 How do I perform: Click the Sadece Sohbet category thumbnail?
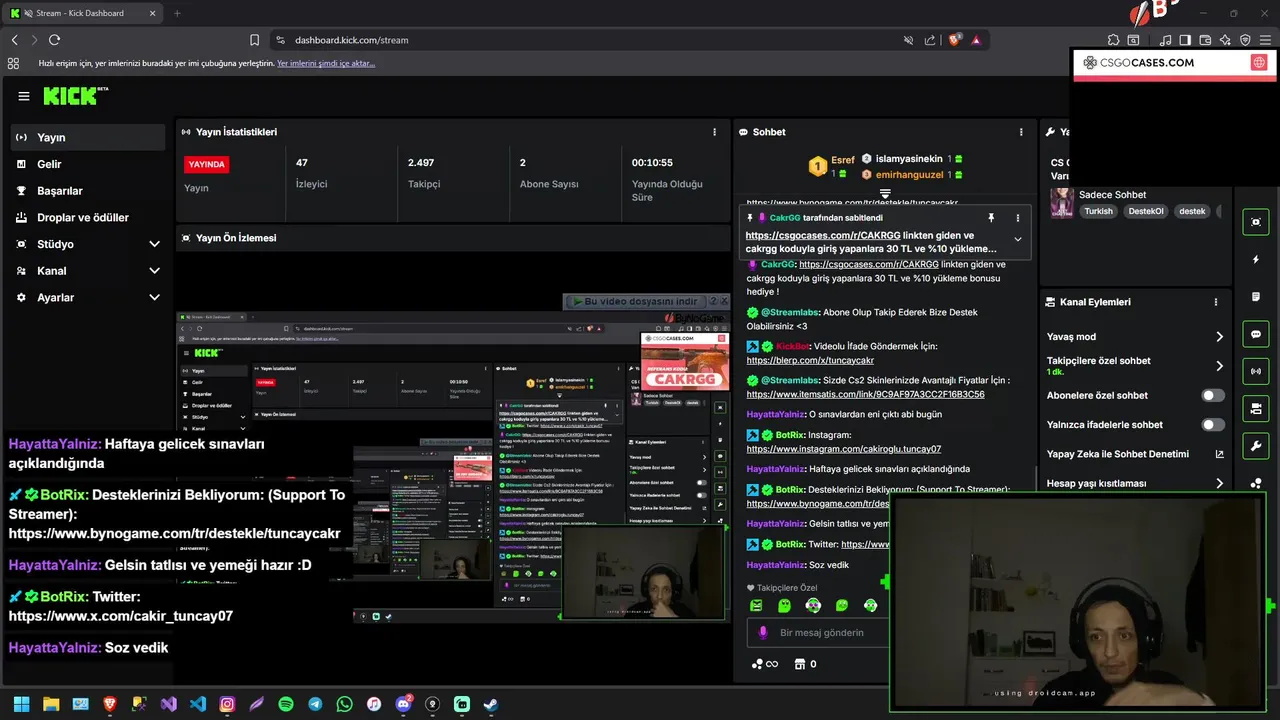tap(1061, 203)
